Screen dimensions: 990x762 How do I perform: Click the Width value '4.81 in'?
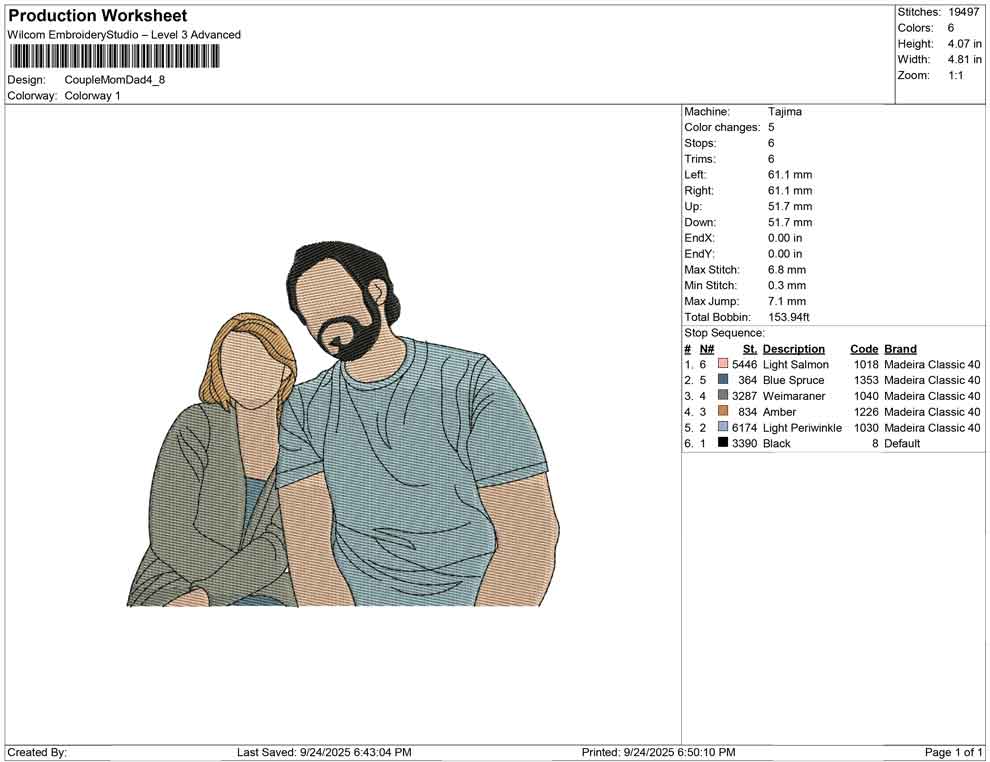964,59
